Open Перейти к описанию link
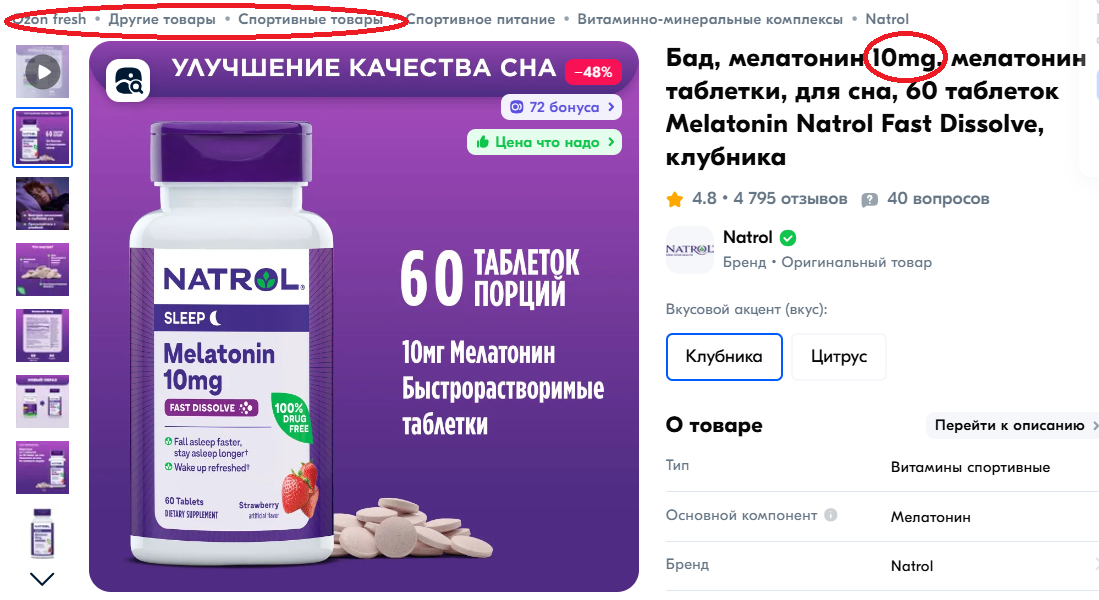Screen dimensions: 1099x600 pyautogui.click(x=1009, y=425)
